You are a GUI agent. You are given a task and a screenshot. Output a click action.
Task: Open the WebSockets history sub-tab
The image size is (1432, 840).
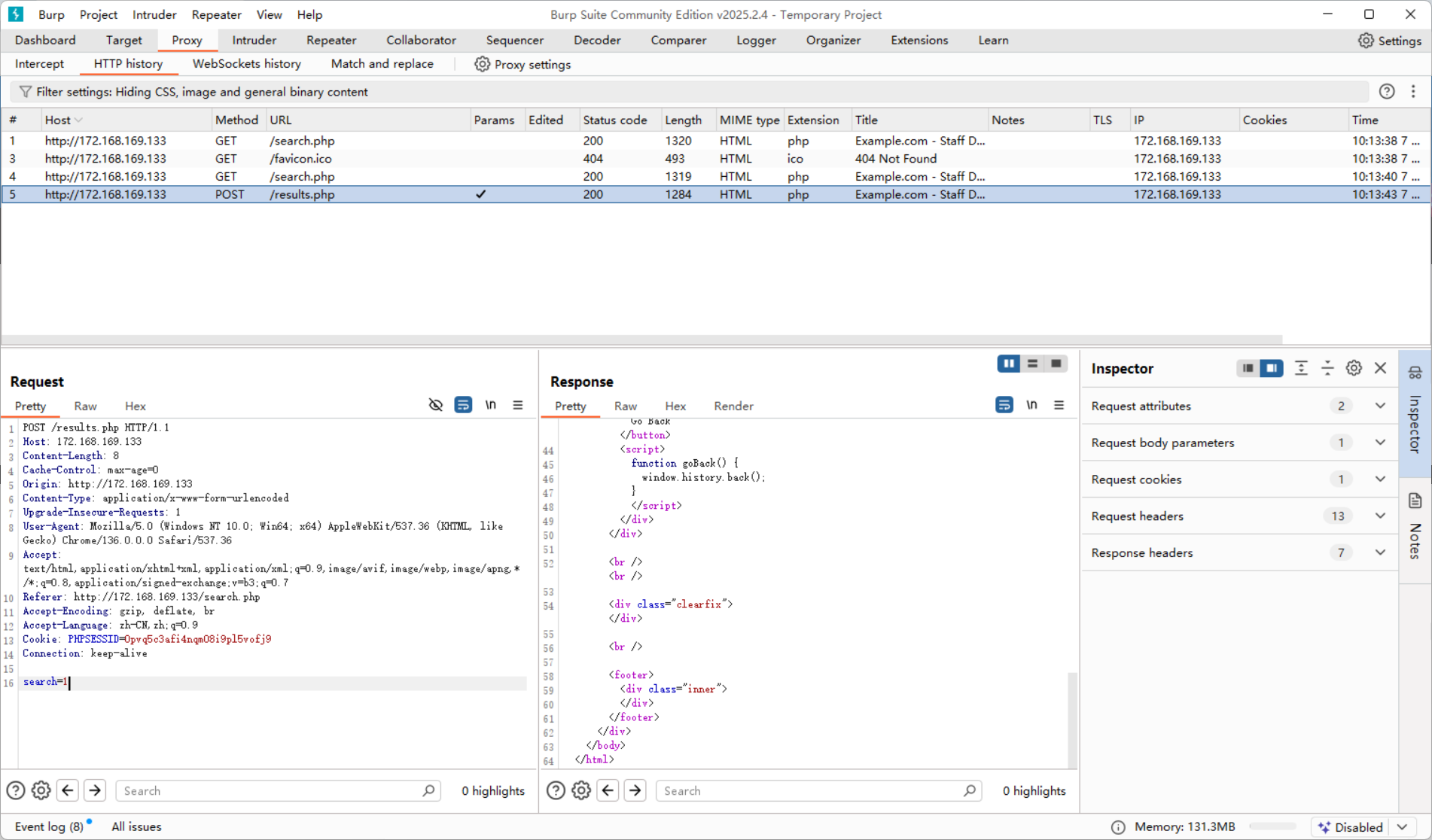pyautogui.click(x=247, y=64)
